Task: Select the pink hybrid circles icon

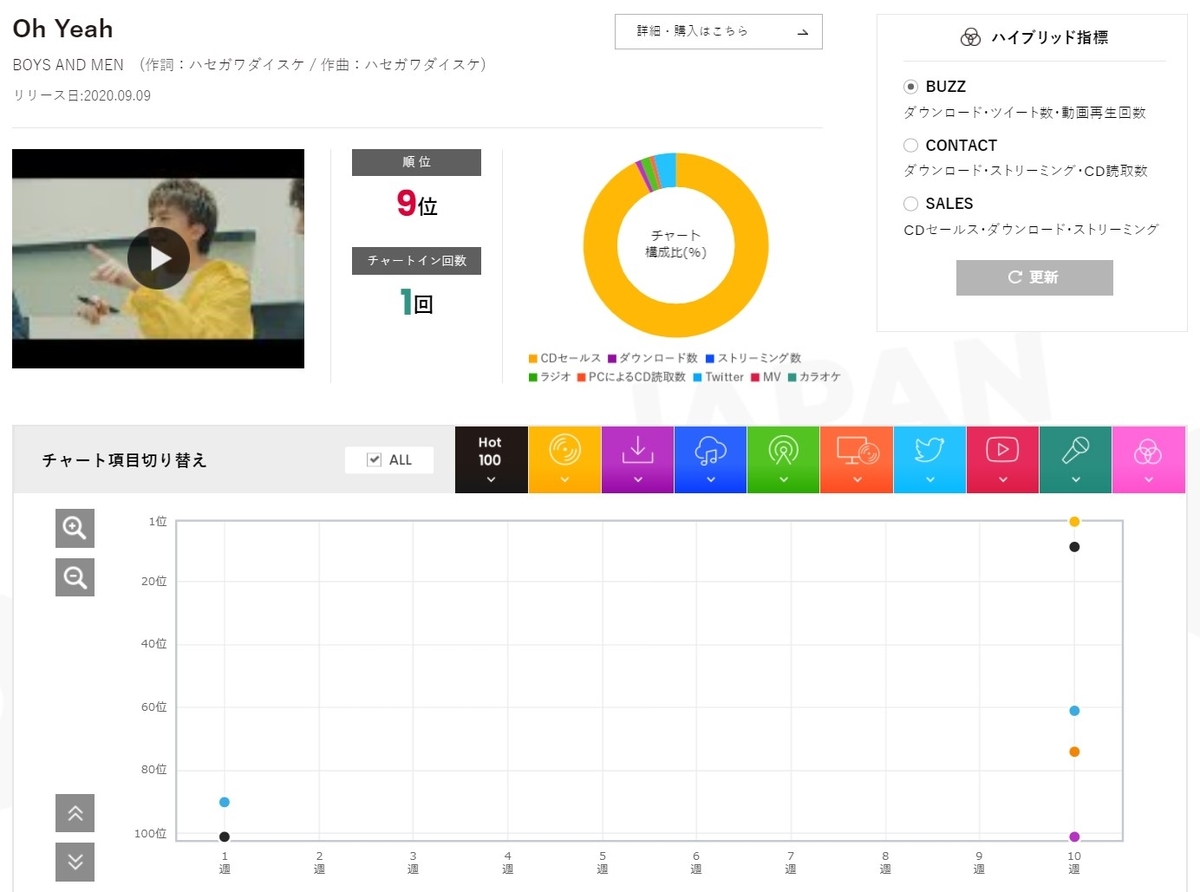Action: click(x=1148, y=459)
